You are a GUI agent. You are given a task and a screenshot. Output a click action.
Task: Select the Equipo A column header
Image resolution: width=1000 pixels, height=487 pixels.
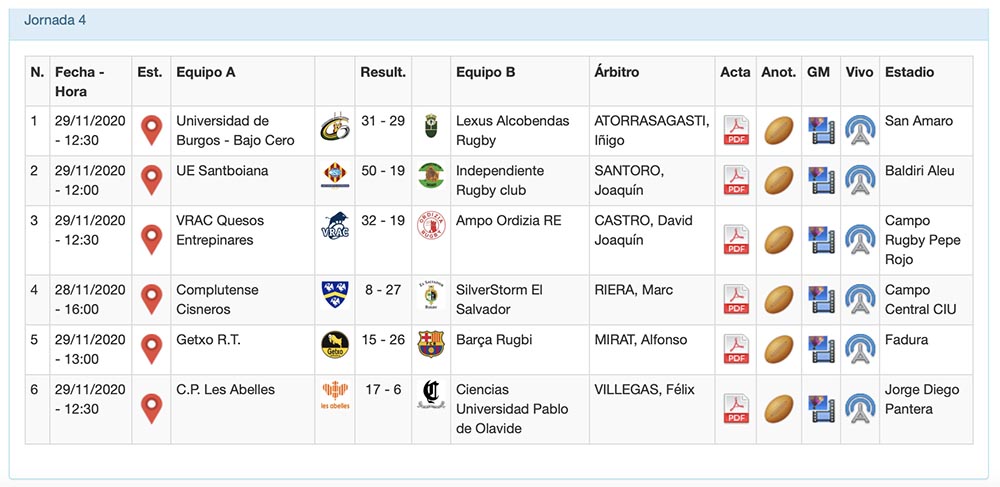pyautogui.click(x=206, y=72)
